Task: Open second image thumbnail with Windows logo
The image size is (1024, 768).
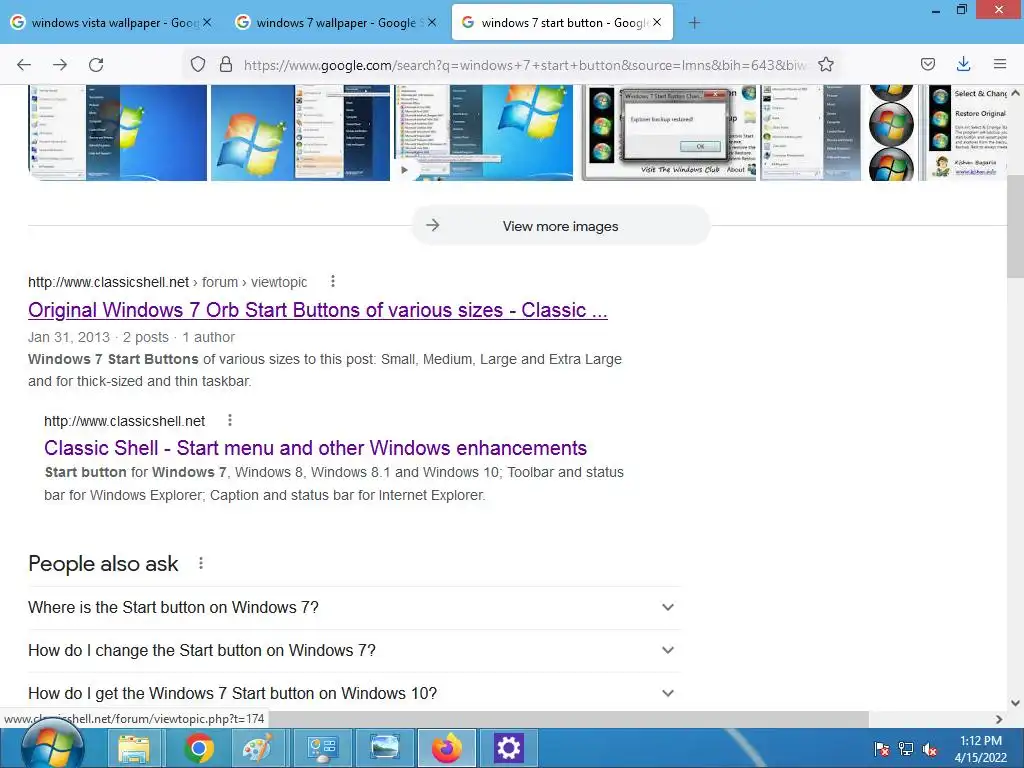Action: (300, 133)
